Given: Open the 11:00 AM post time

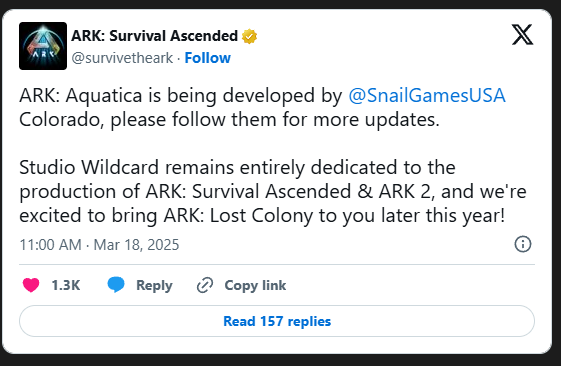Looking at the screenshot, I should pyautogui.click(x=50, y=245).
